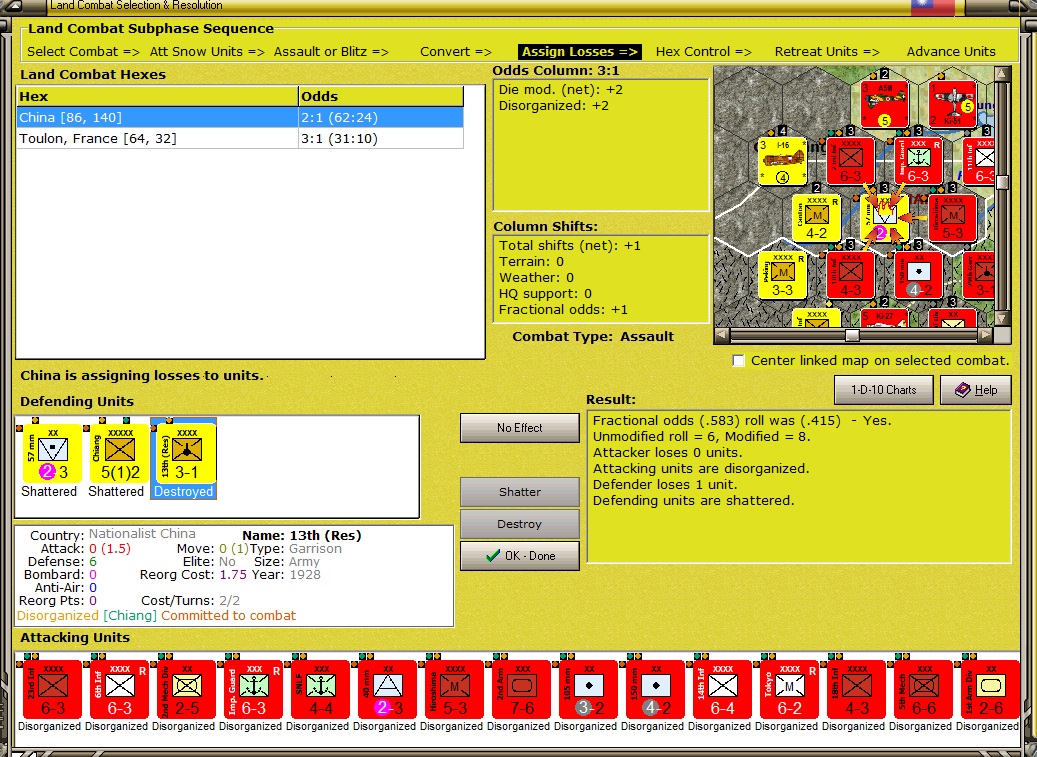Click the Hiroshima 5-3 unit on the map
Image resolution: width=1037 pixels, height=757 pixels.
pyautogui.click(x=953, y=218)
